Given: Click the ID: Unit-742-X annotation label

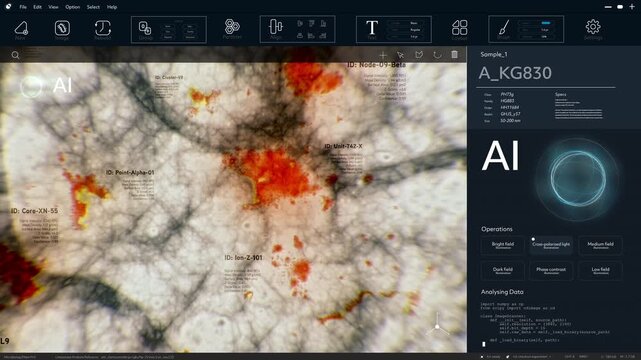Looking at the screenshot, I should coord(343,146).
